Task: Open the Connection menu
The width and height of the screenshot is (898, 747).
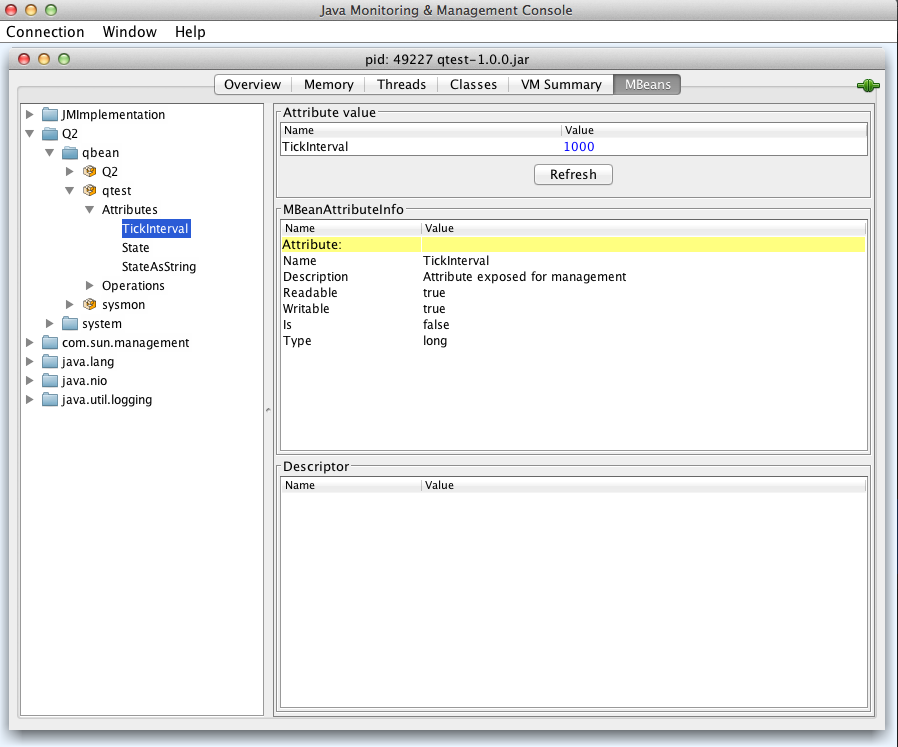Action: click(x=45, y=32)
